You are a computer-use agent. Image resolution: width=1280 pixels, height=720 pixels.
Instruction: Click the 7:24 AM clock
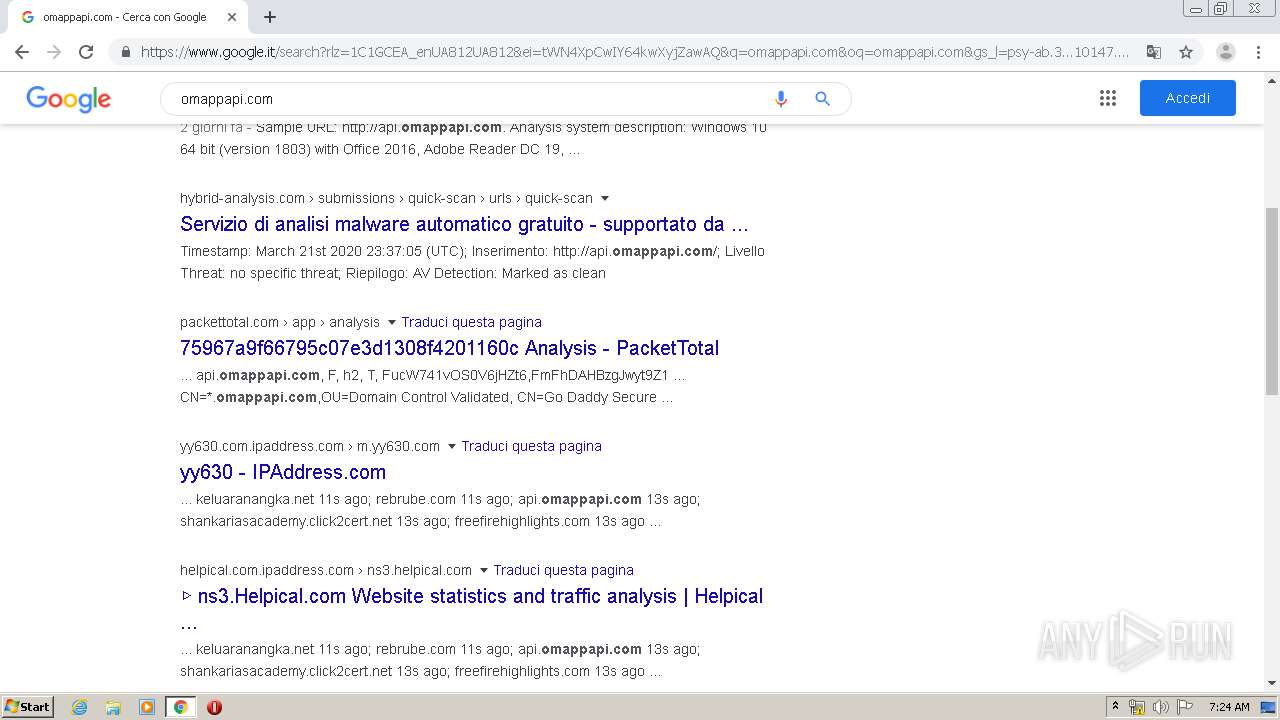tap(1229, 707)
